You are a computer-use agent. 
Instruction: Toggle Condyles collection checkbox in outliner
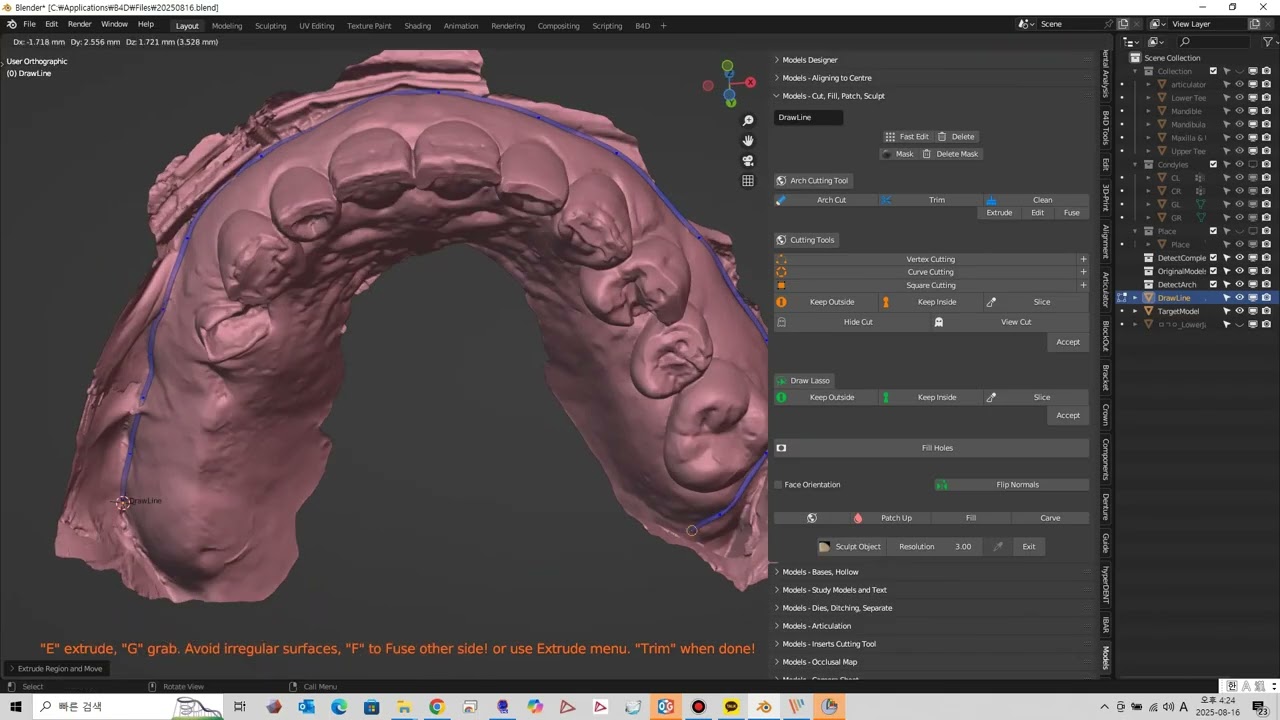click(x=1213, y=164)
